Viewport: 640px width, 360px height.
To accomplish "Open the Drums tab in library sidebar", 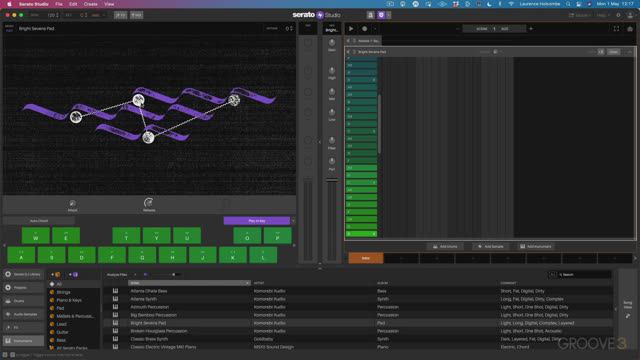I will 23,301.
